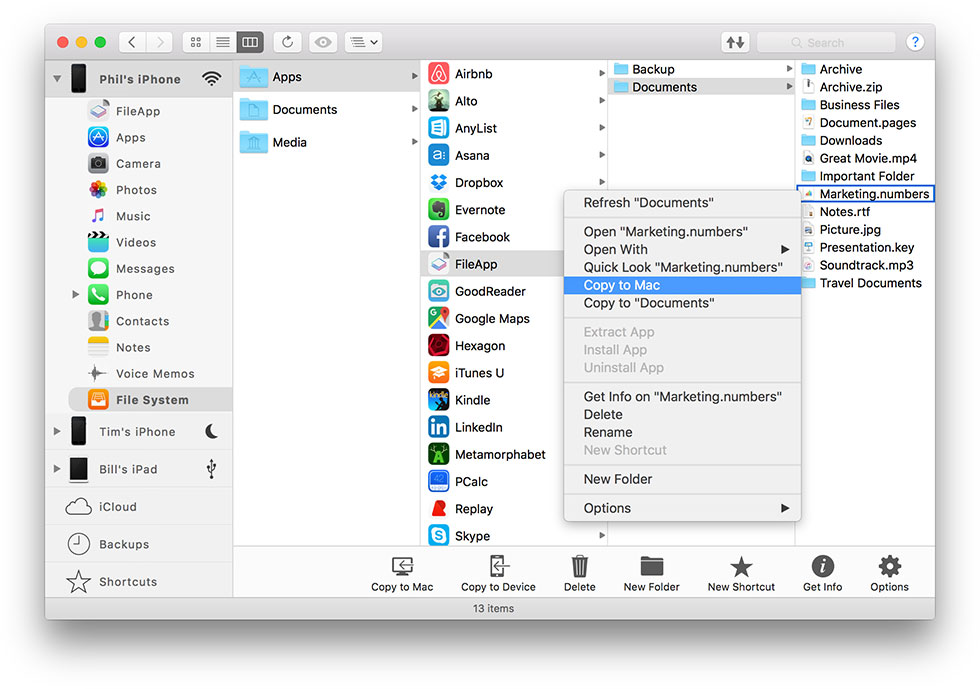Expand Tim's iPhone in sidebar
The image size is (980, 689).
[x=56, y=432]
